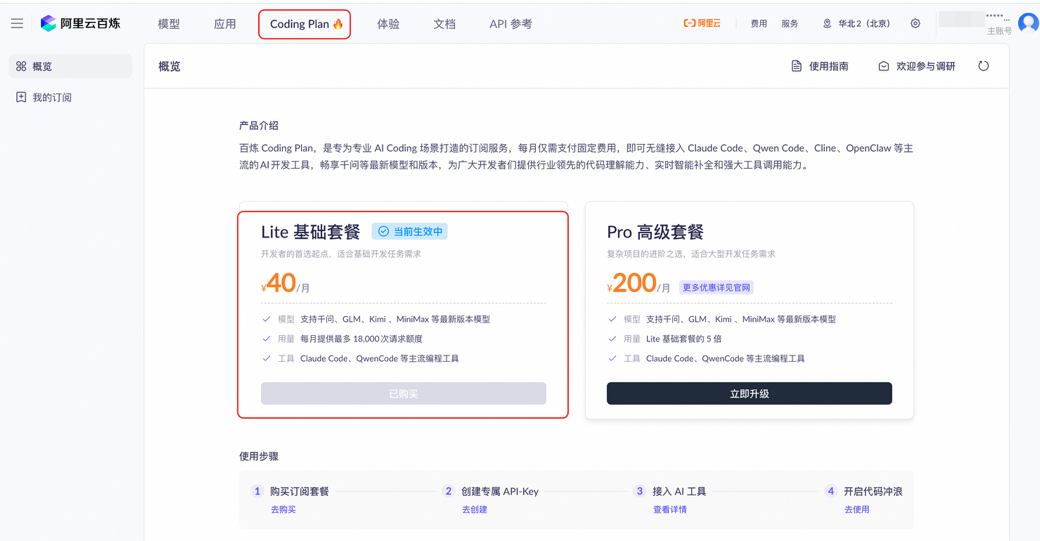Click the orange 阿里云 logo link
The height and width of the screenshot is (541, 1040).
pos(702,23)
